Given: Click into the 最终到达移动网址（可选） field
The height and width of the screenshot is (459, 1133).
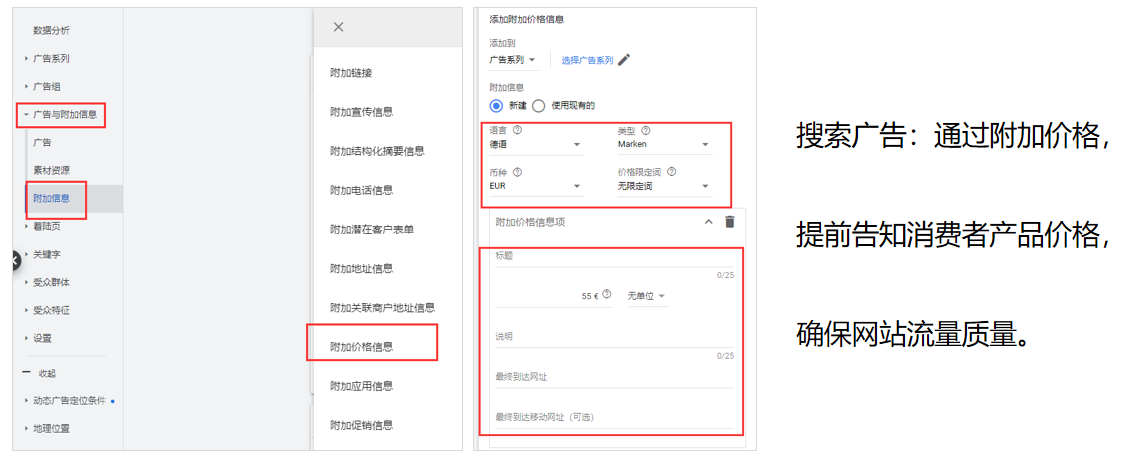Looking at the screenshot, I should click(x=614, y=419).
